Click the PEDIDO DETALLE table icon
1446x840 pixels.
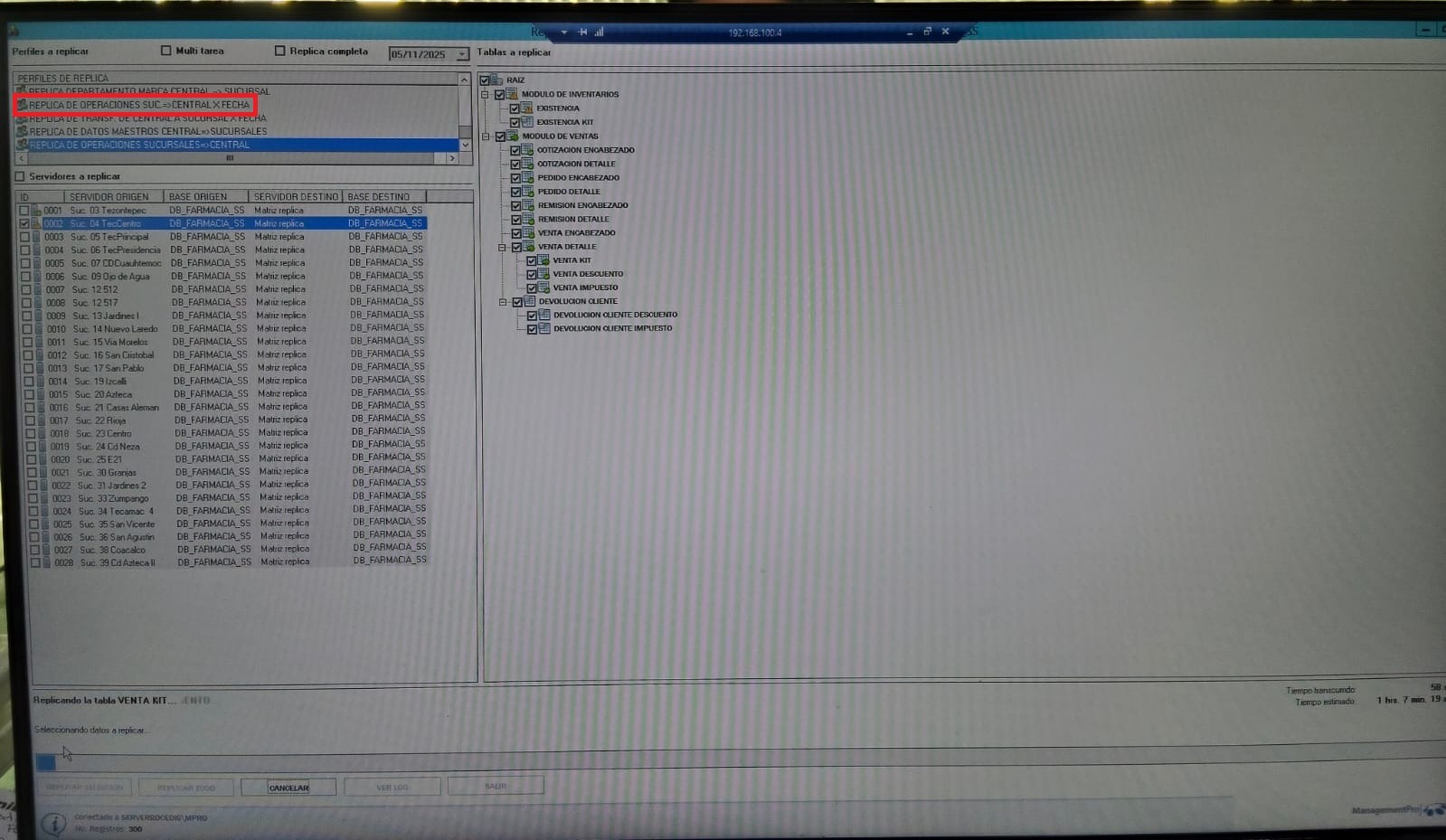pyautogui.click(x=528, y=192)
